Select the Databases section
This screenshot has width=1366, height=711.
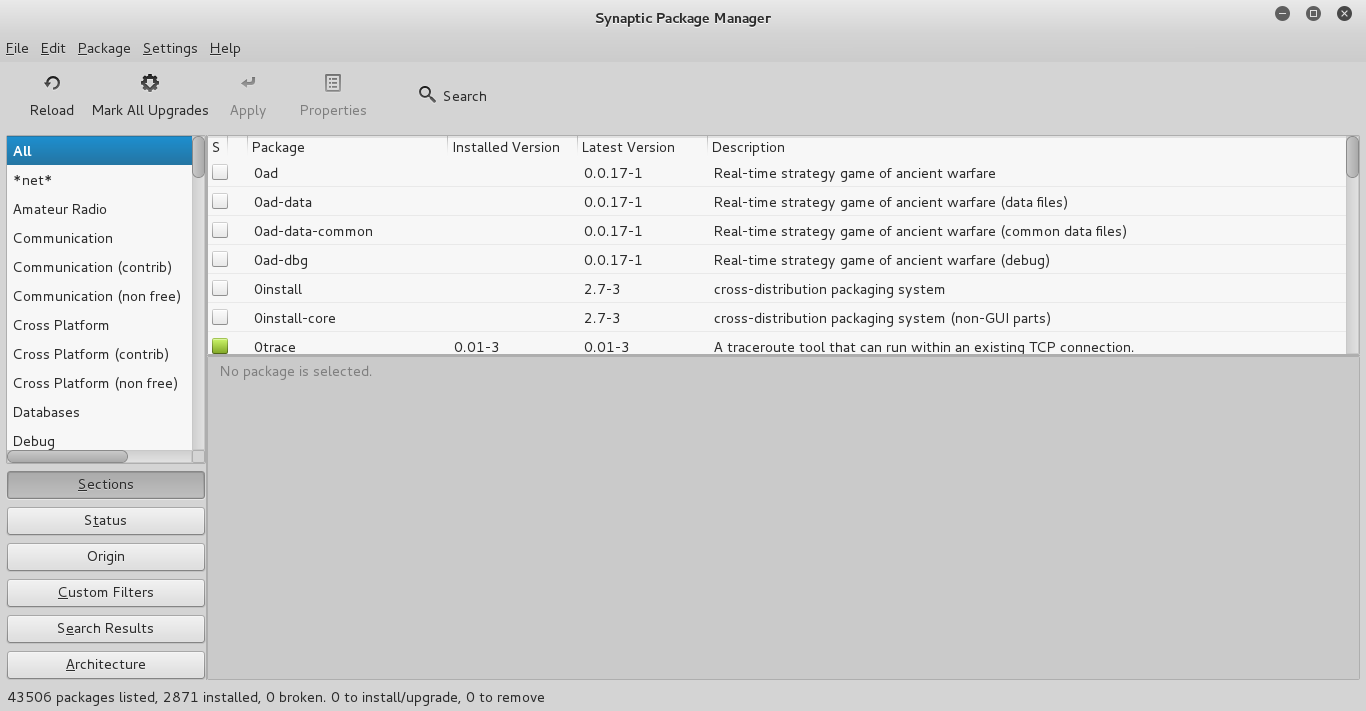tap(99, 412)
